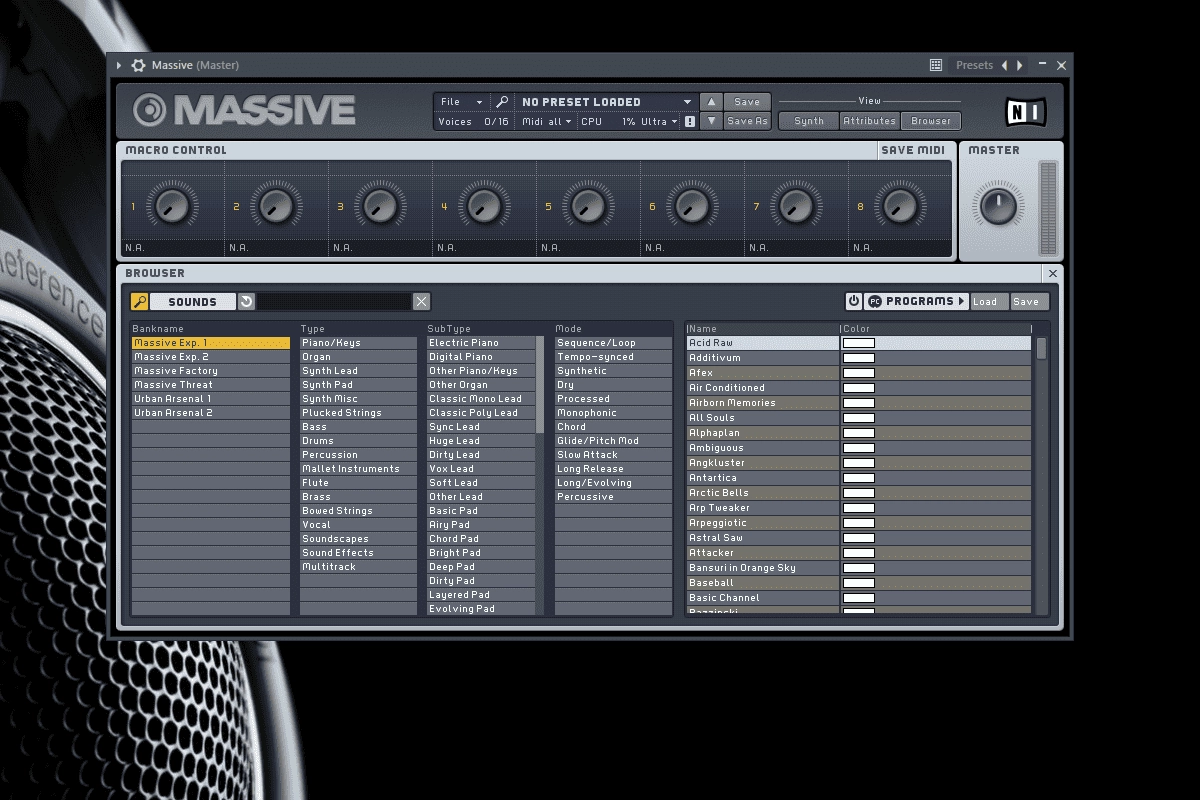
Task: Open Midi all channel dropdown
Action: 547,121
